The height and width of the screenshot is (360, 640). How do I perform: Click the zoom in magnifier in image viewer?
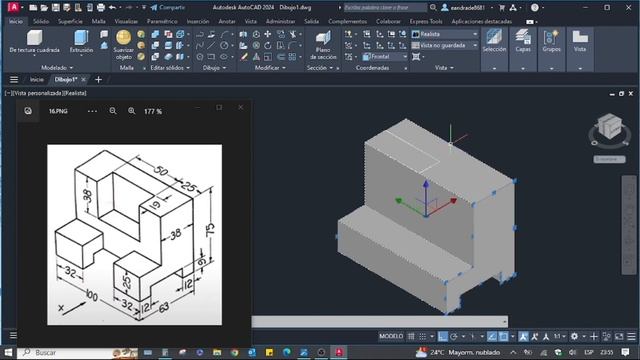click(x=131, y=111)
